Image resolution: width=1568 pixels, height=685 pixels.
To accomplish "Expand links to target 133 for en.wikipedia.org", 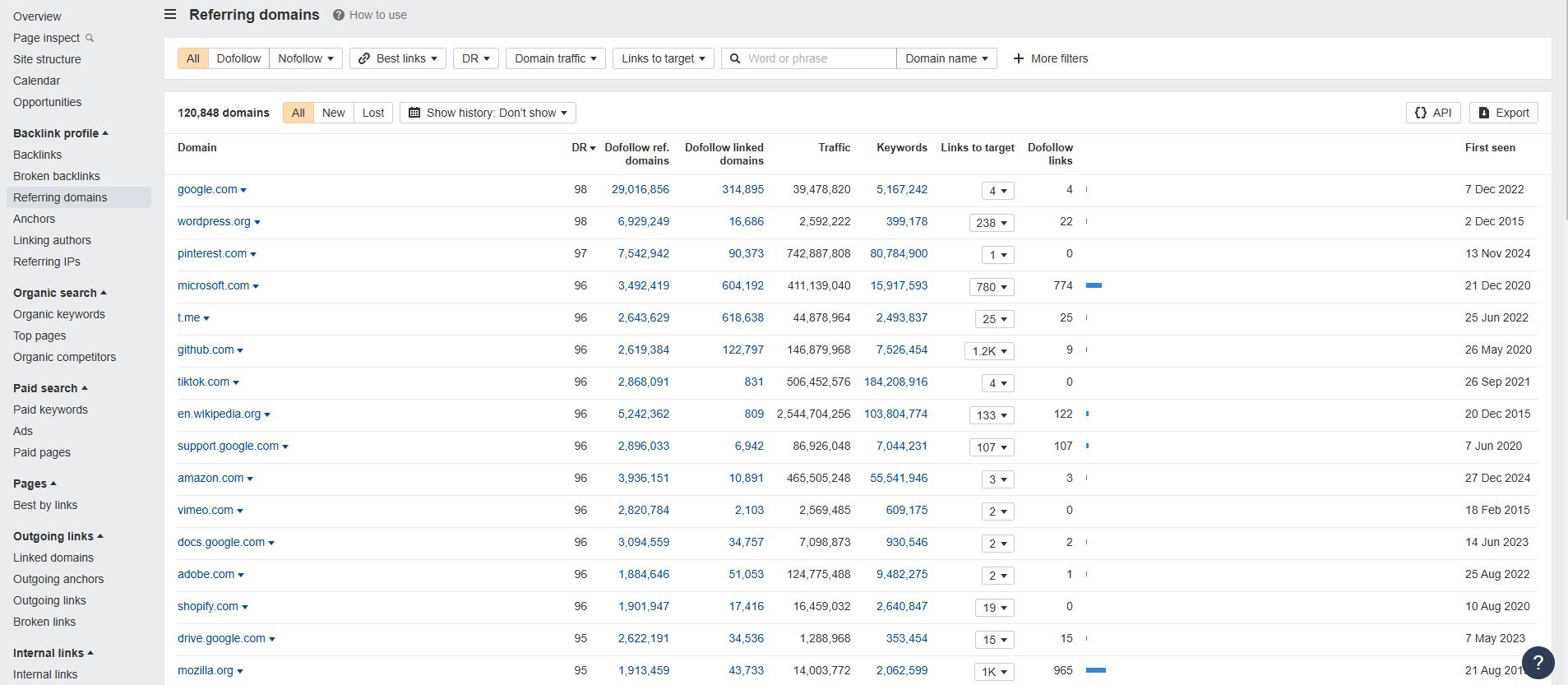I will pyautogui.click(x=992, y=415).
